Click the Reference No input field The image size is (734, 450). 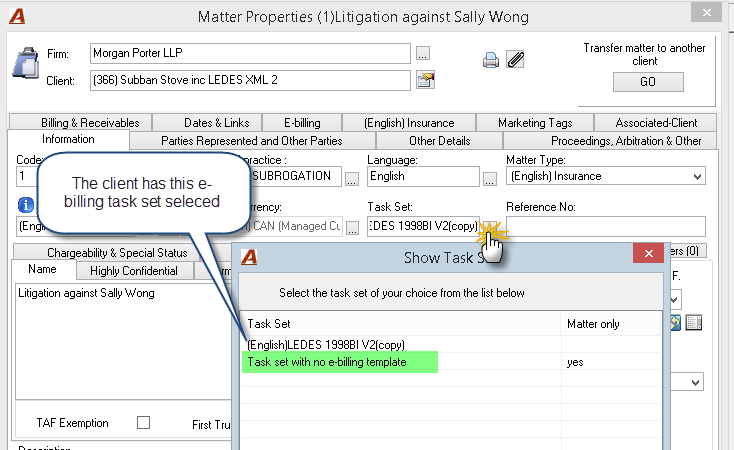(606, 226)
